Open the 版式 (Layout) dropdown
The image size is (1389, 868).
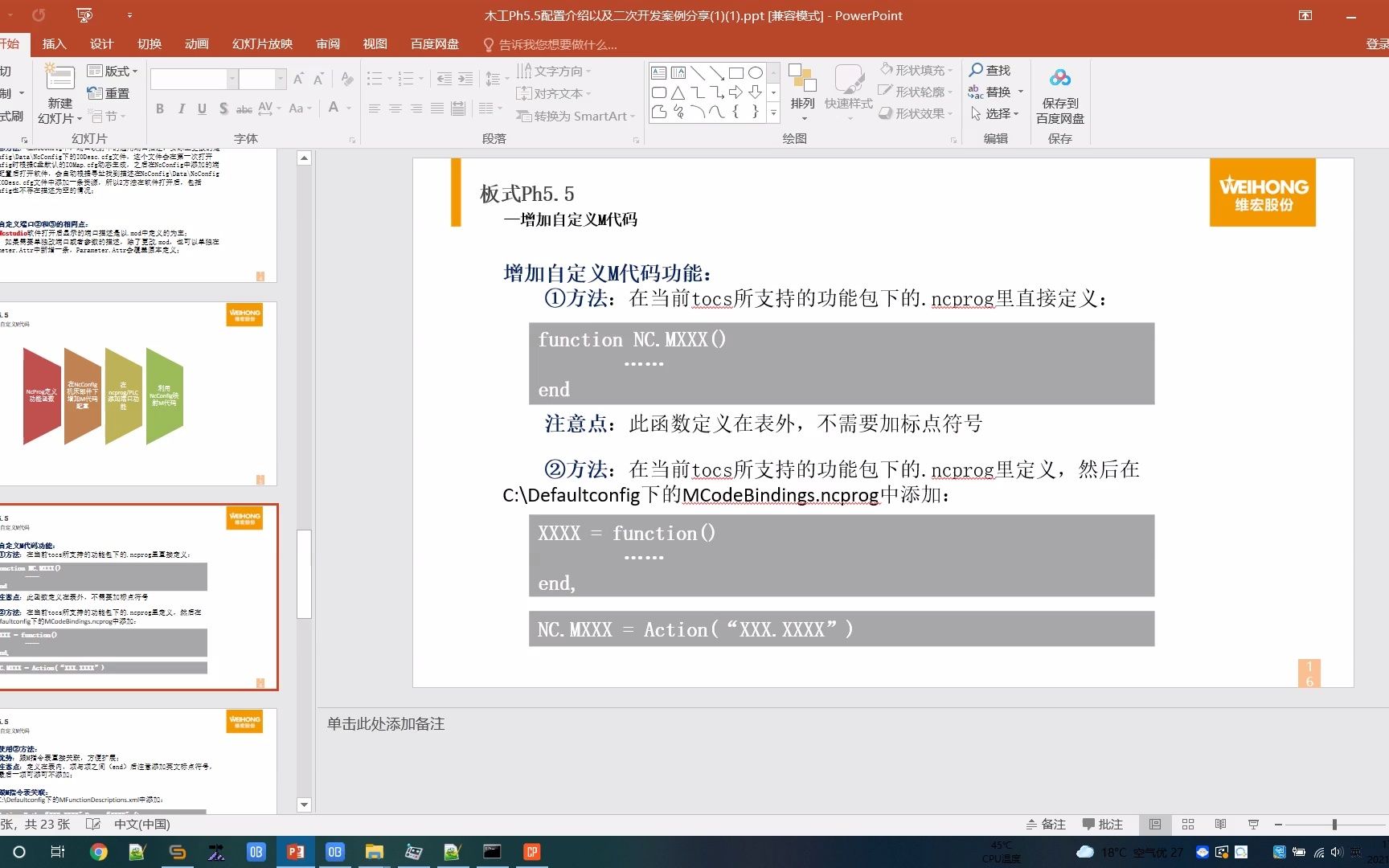click(113, 71)
